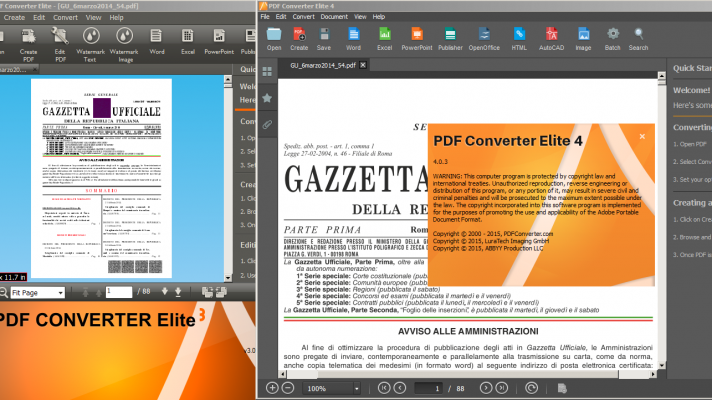Open Convert menu in Elite 3 window
This screenshot has width=712, height=400.
(x=65, y=18)
